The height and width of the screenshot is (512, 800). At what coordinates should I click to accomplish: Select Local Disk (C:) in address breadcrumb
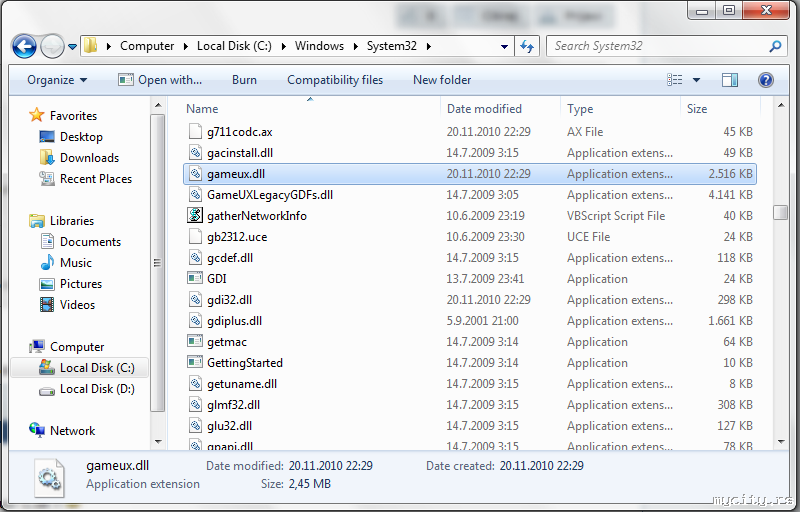click(234, 46)
